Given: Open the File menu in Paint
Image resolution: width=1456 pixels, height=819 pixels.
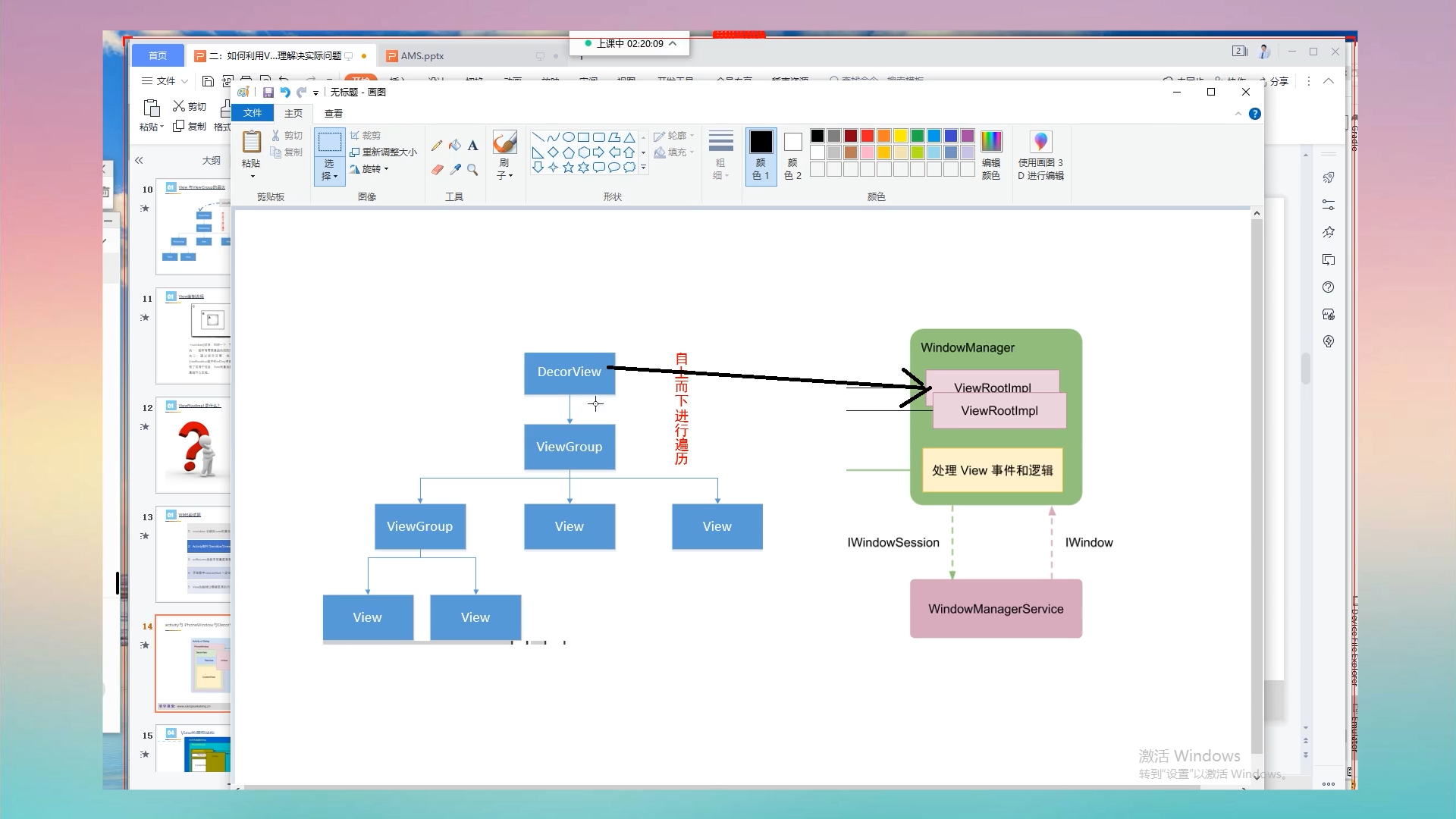Looking at the screenshot, I should coord(253,113).
